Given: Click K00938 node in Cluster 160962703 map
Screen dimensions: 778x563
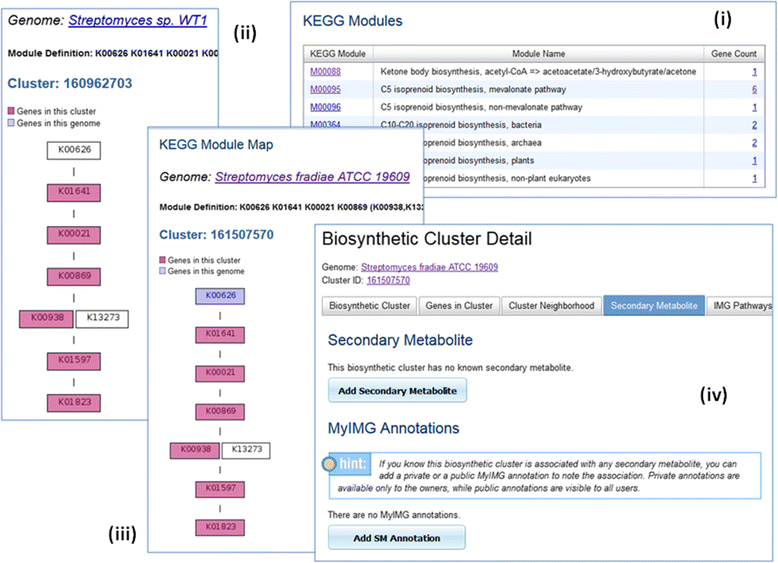Looking at the screenshot, I should click(x=47, y=319).
